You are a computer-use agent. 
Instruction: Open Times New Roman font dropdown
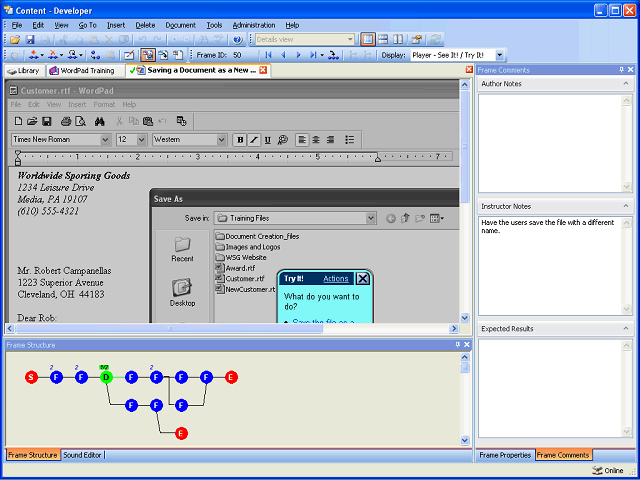click(105, 140)
